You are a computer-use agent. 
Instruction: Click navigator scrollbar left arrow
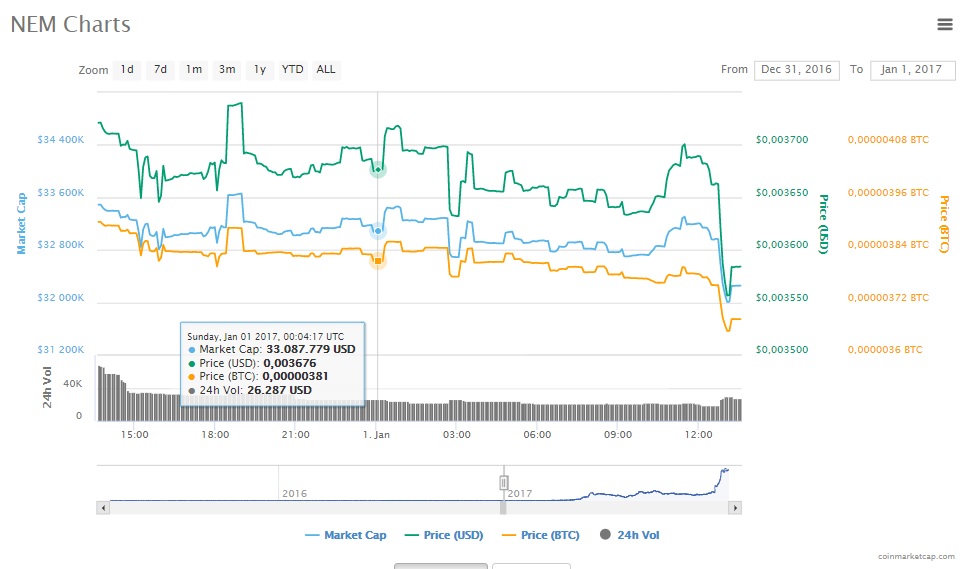[x=103, y=508]
